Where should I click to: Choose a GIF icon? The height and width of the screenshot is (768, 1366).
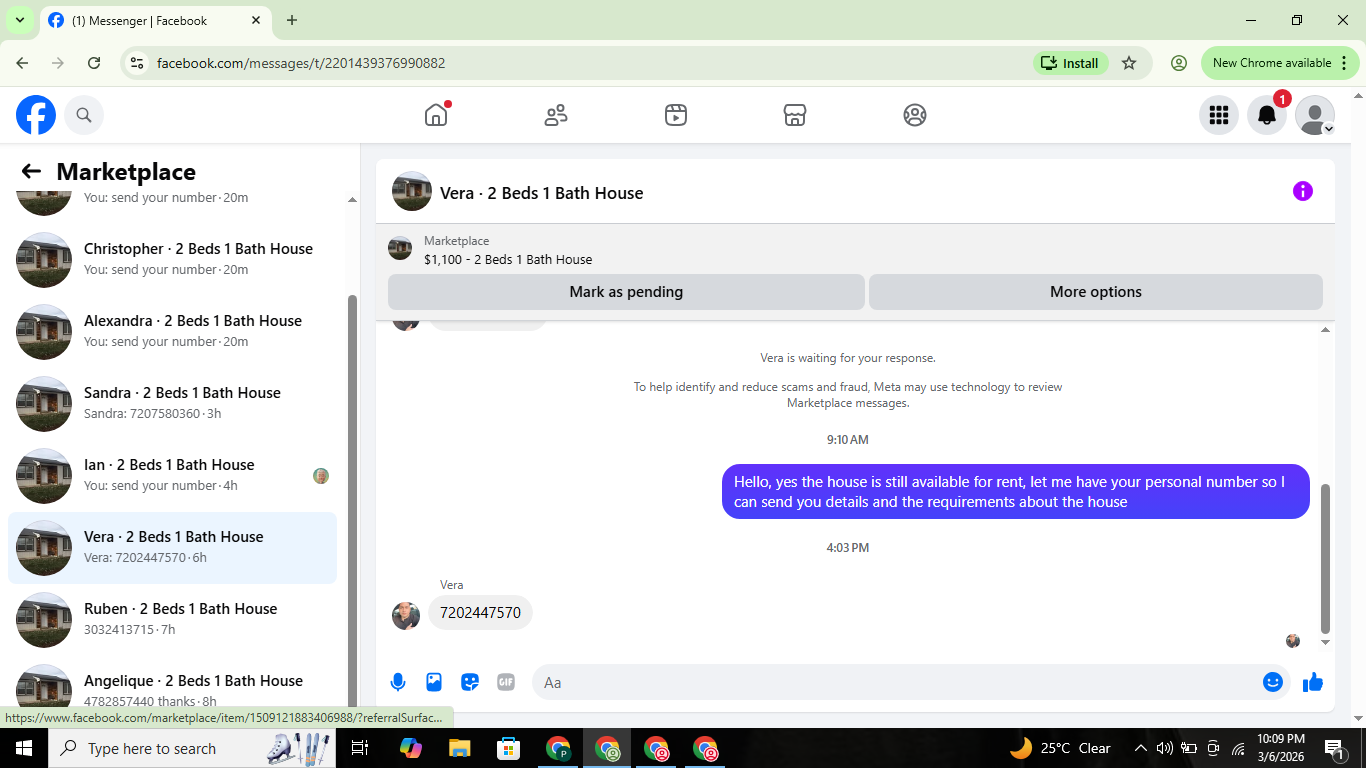click(506, 682)
